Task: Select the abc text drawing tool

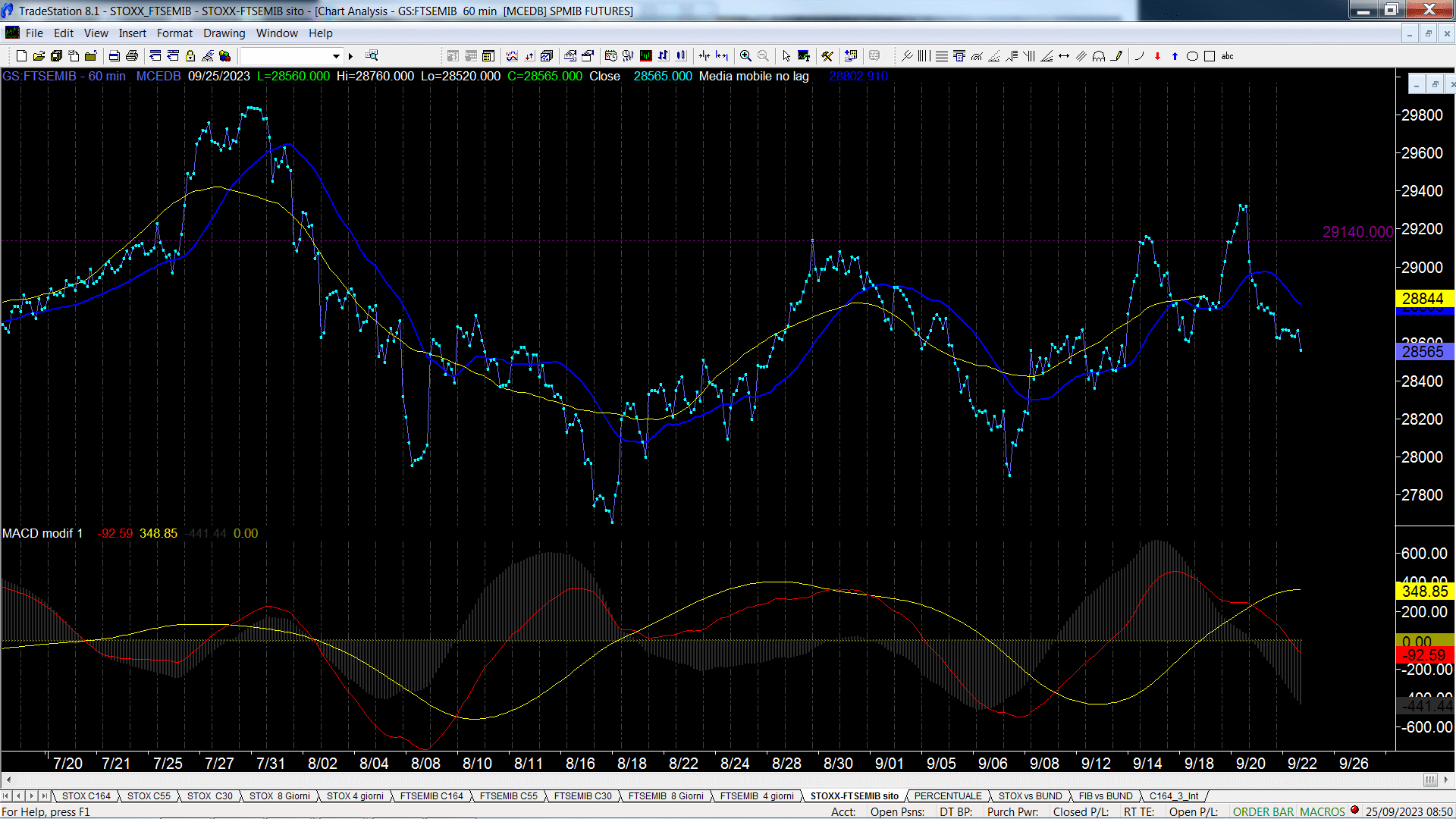Action: tap(1228, 56)
